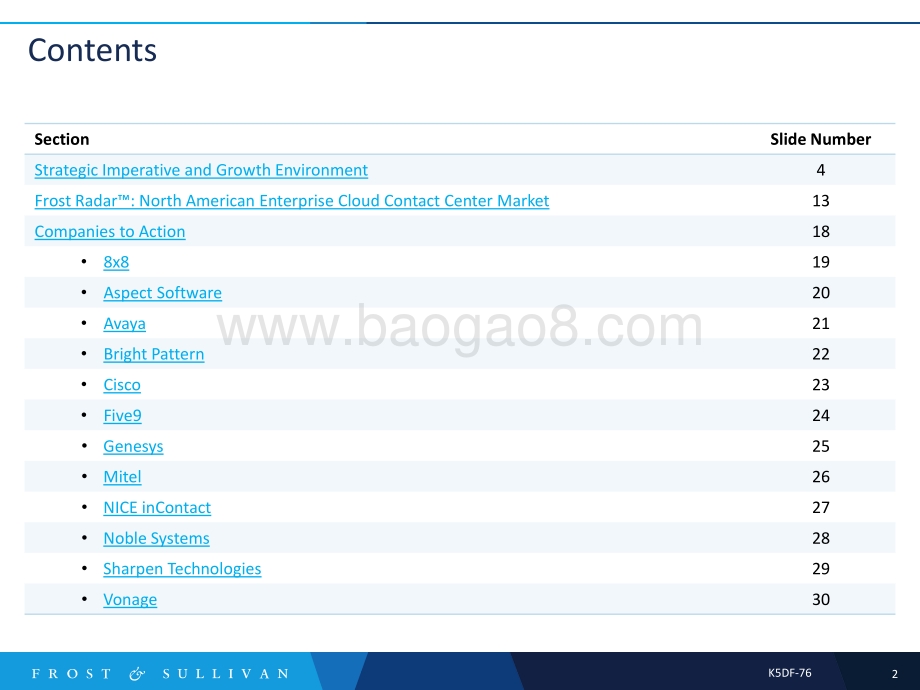Select slide number 28 in Noble Systems row
920x690 pixels.
821,539
